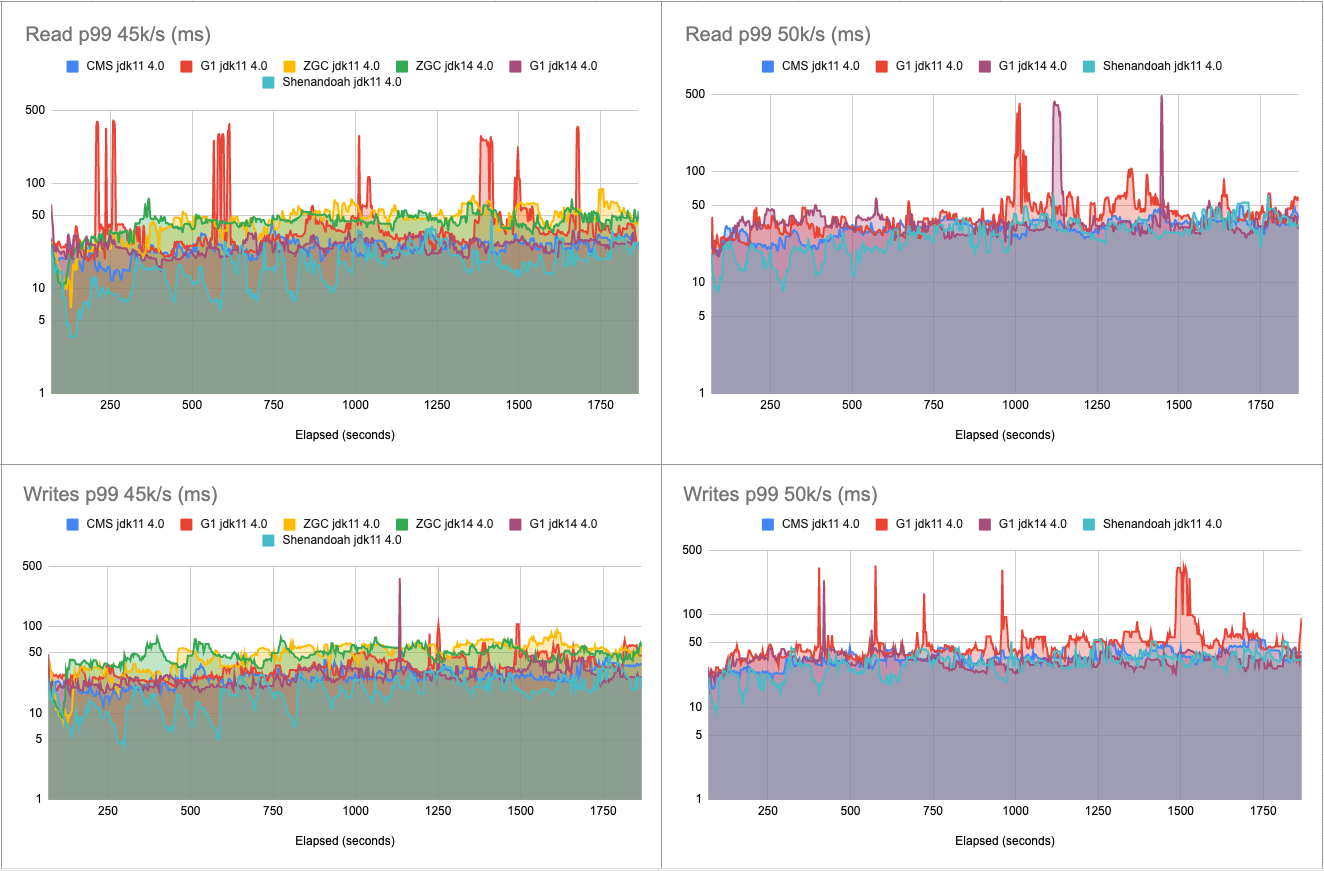This screenshot has width=1324, height=871.
Task: Click G1 jdk14 purple swatch in Writes 50k/s legend
Action: tap(987, 524)
